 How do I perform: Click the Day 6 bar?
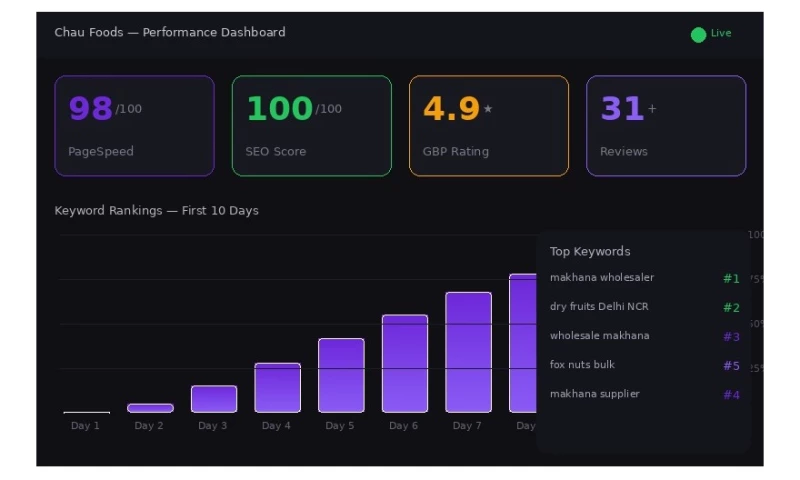[x=405, y=363]
